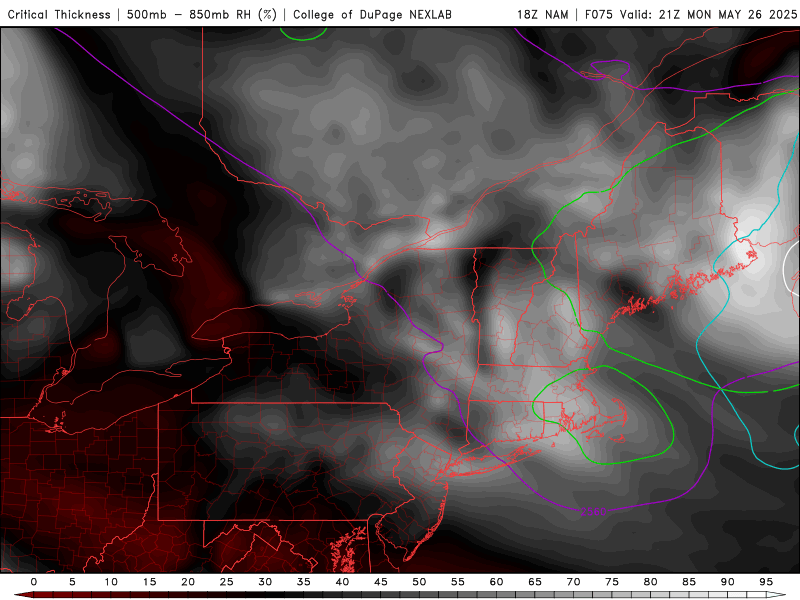Viewport: 800px width, 600px height.
Task: Click the colorbar value '10'
Action: [111, 582]
